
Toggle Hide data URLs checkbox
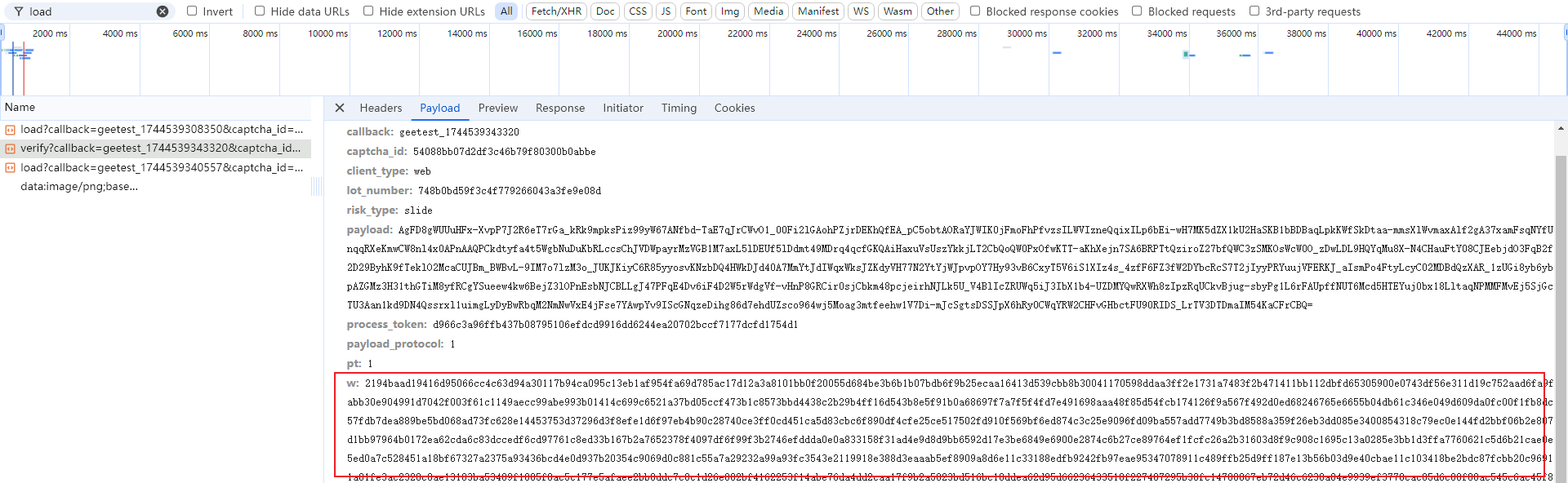tap(260, 11)
